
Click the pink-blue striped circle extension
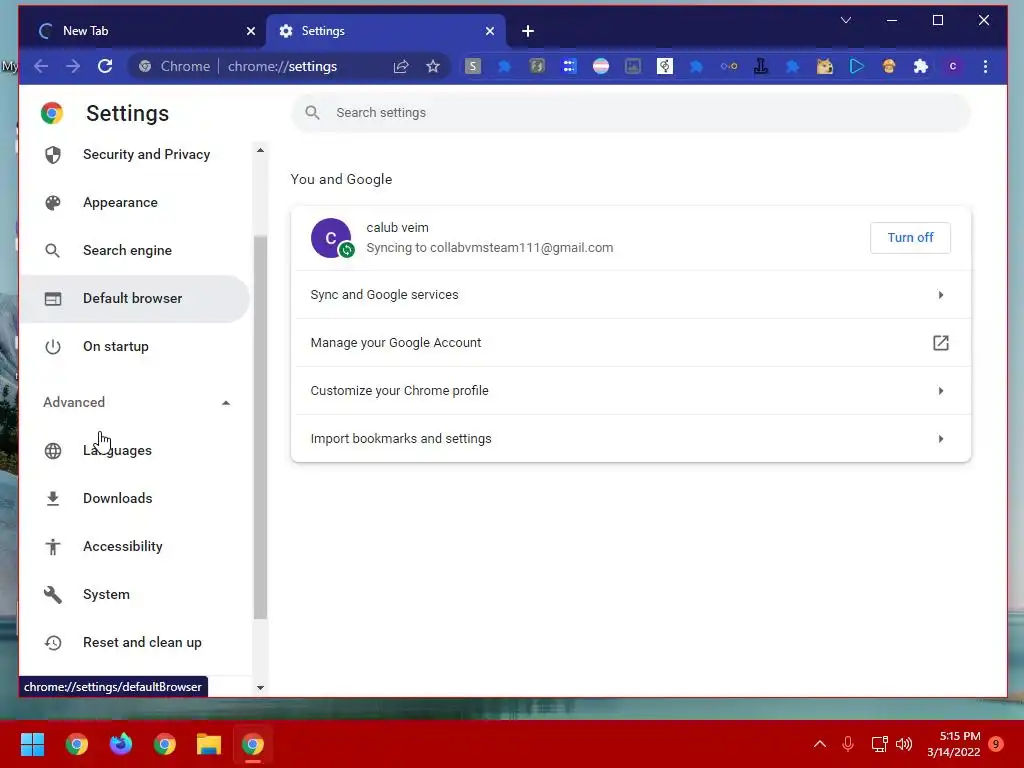click(x=601, y=66)
